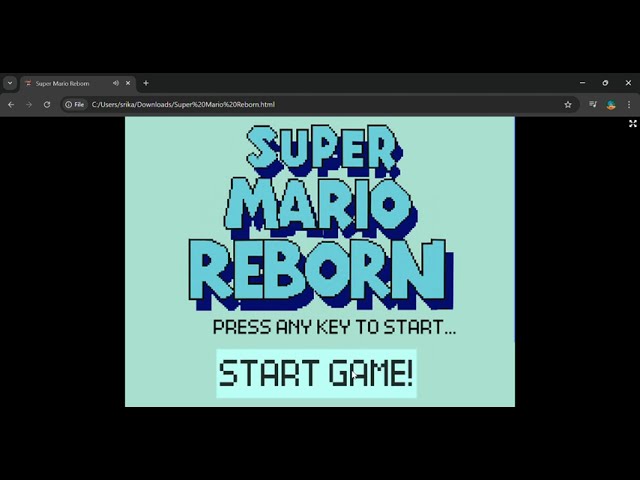
Task: Open Chrome three-dot menu
Action: (629, 104)
